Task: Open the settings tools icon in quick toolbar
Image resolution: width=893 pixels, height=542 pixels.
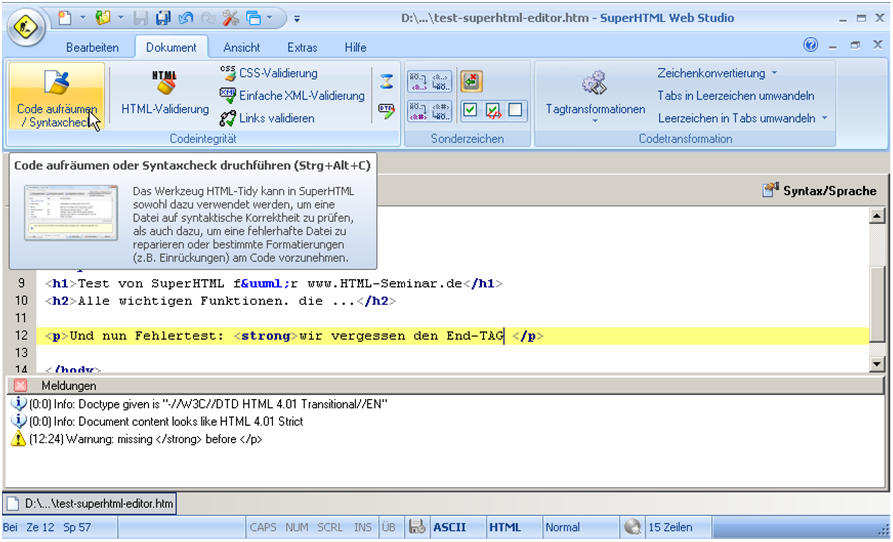Action: click(x=230, y=18)
